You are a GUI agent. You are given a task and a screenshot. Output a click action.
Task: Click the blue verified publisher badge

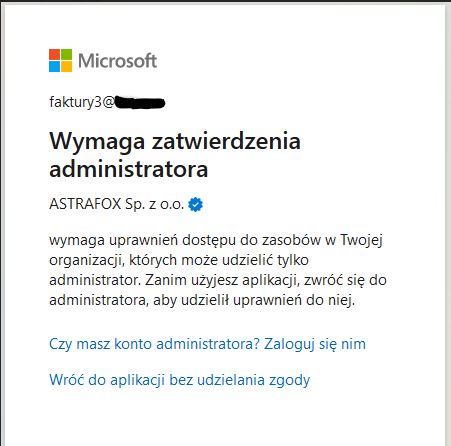(195, 204)
